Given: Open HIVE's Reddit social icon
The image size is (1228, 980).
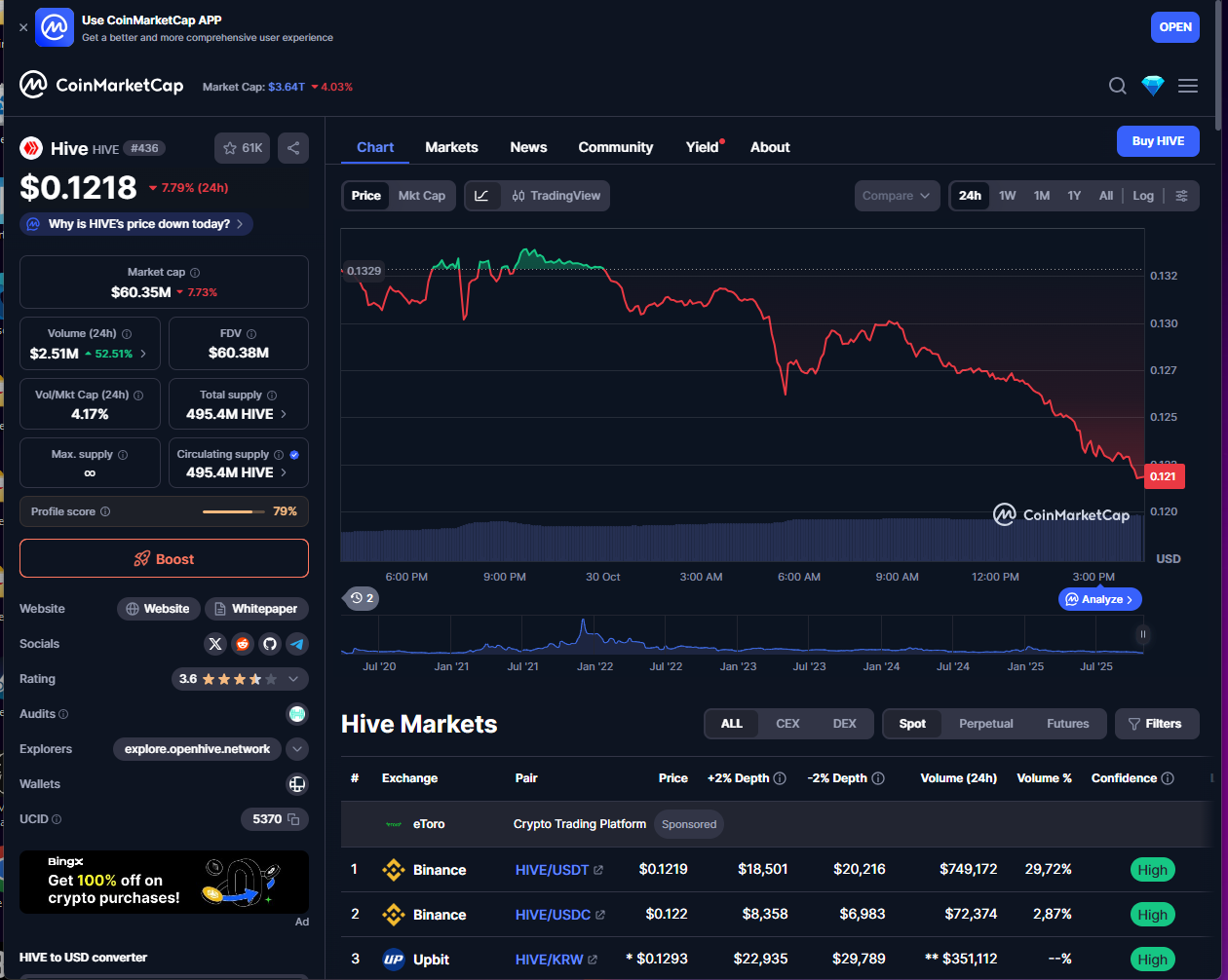Looking at the screenshot, I should point(243,644).
